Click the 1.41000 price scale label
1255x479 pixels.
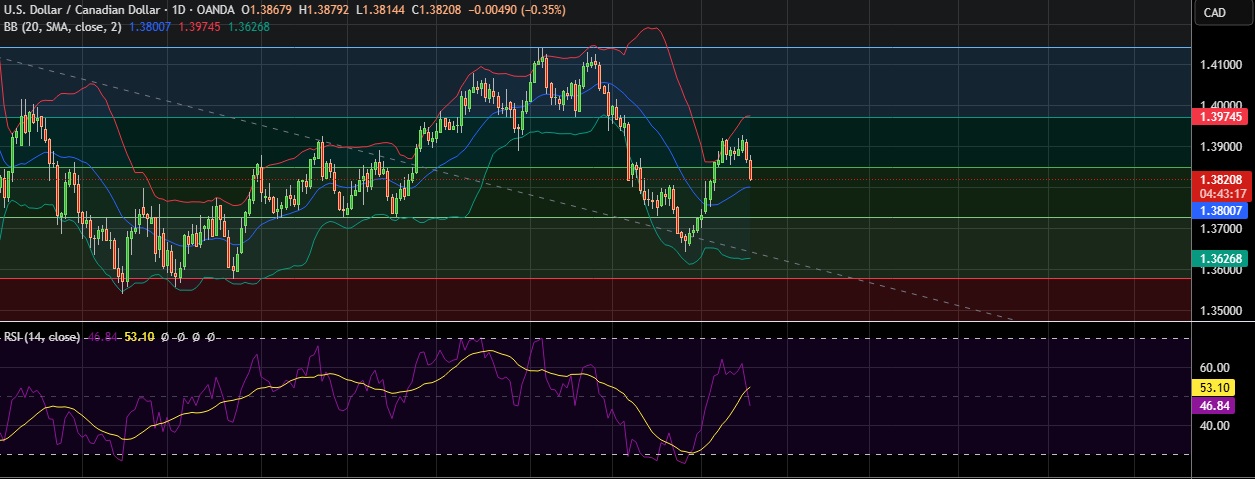1219,65
